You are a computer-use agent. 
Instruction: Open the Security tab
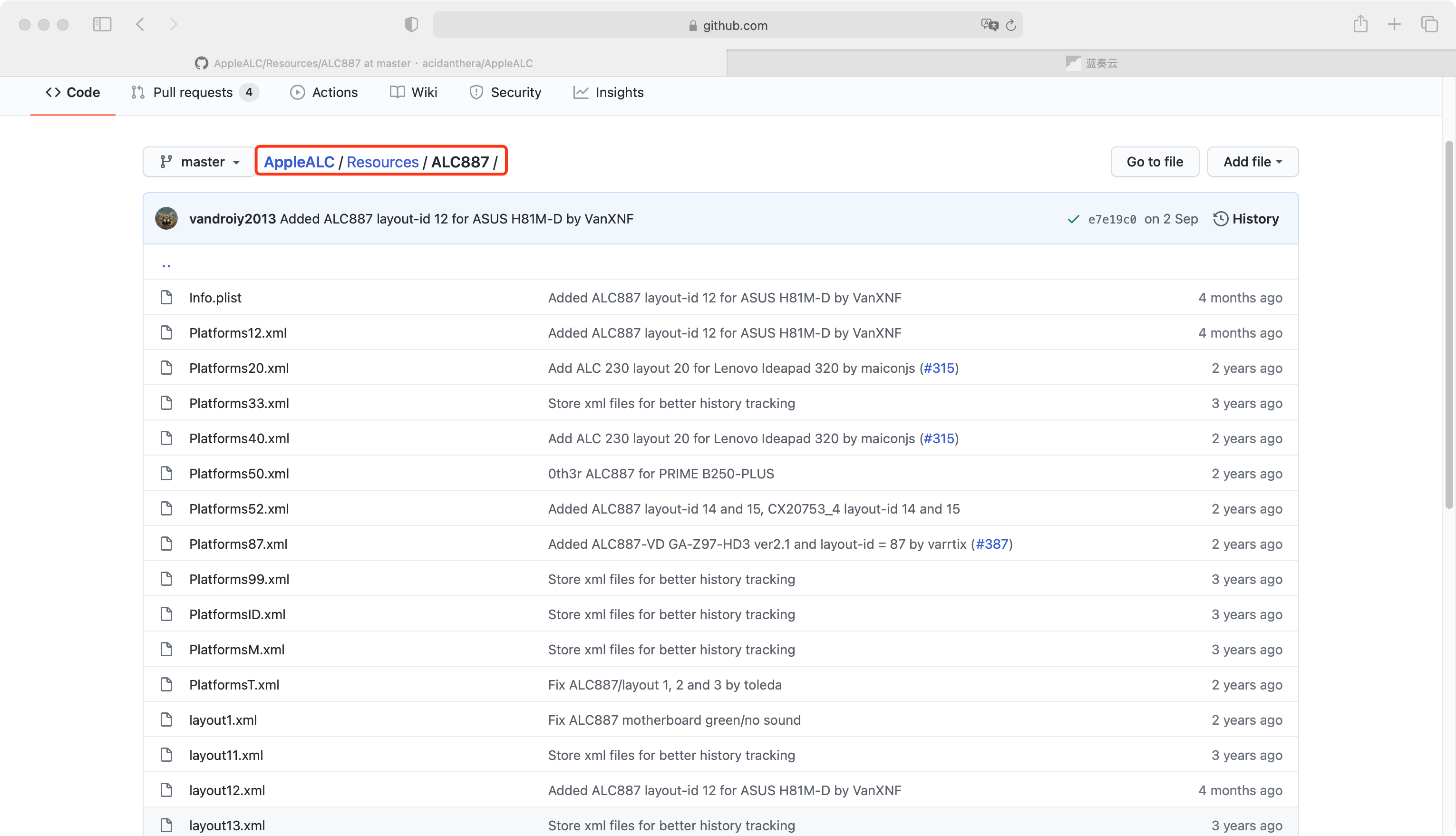coord(505,92)
